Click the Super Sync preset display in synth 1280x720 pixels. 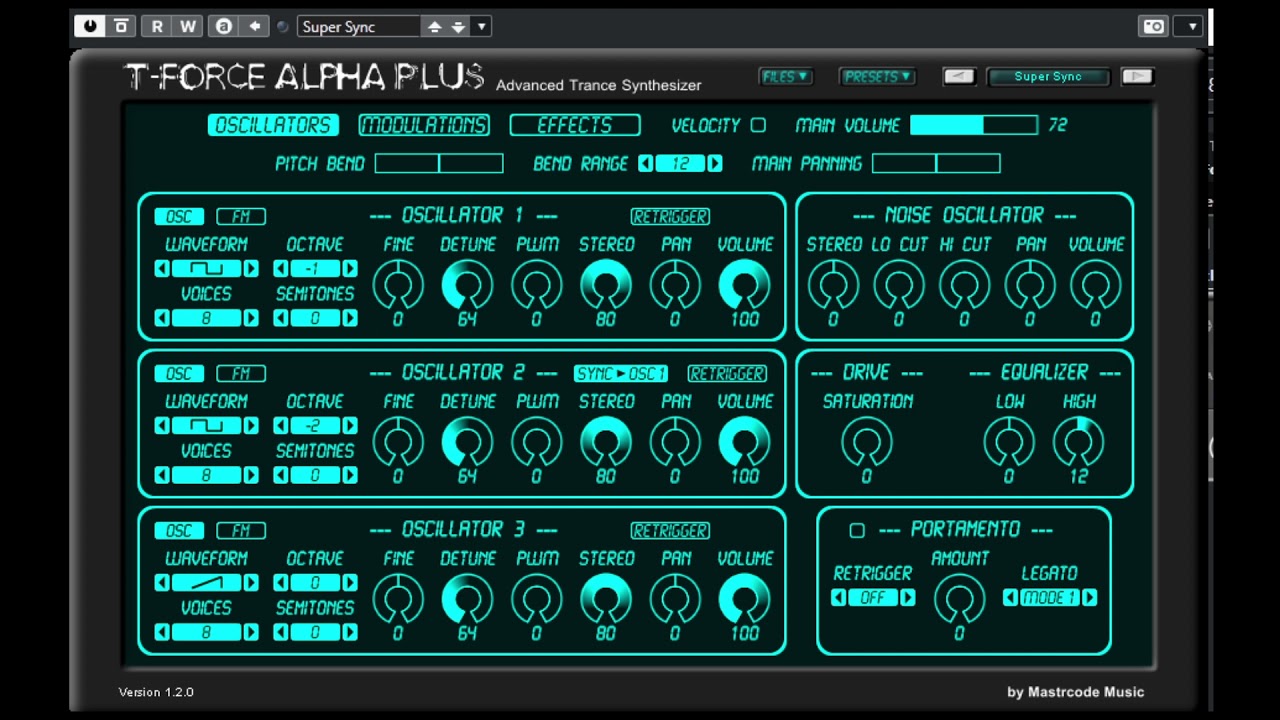tap(1048, 77)
